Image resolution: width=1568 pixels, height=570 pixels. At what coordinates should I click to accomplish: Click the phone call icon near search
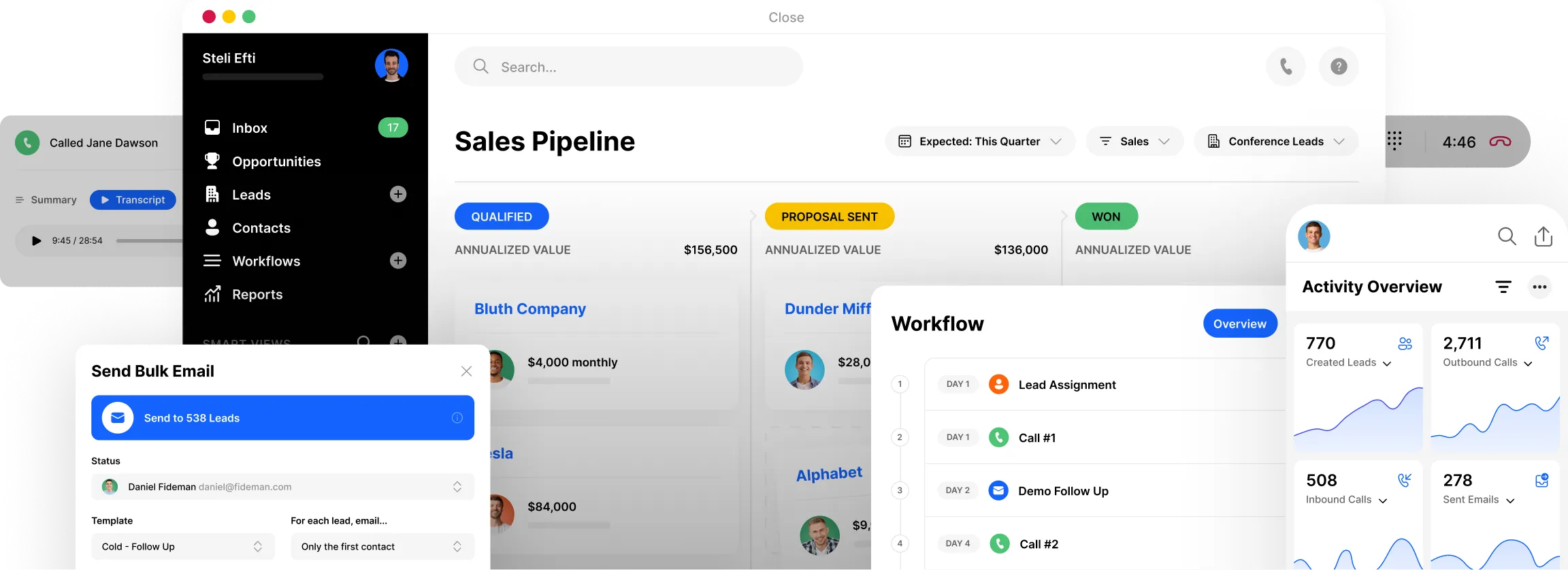(x=1286, y=67)
